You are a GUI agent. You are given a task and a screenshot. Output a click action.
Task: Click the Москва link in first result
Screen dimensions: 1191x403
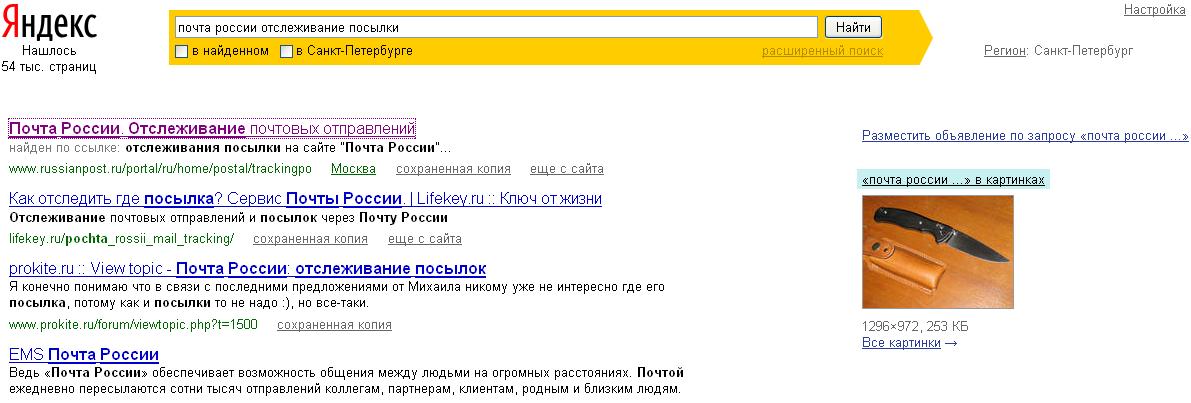354,168
